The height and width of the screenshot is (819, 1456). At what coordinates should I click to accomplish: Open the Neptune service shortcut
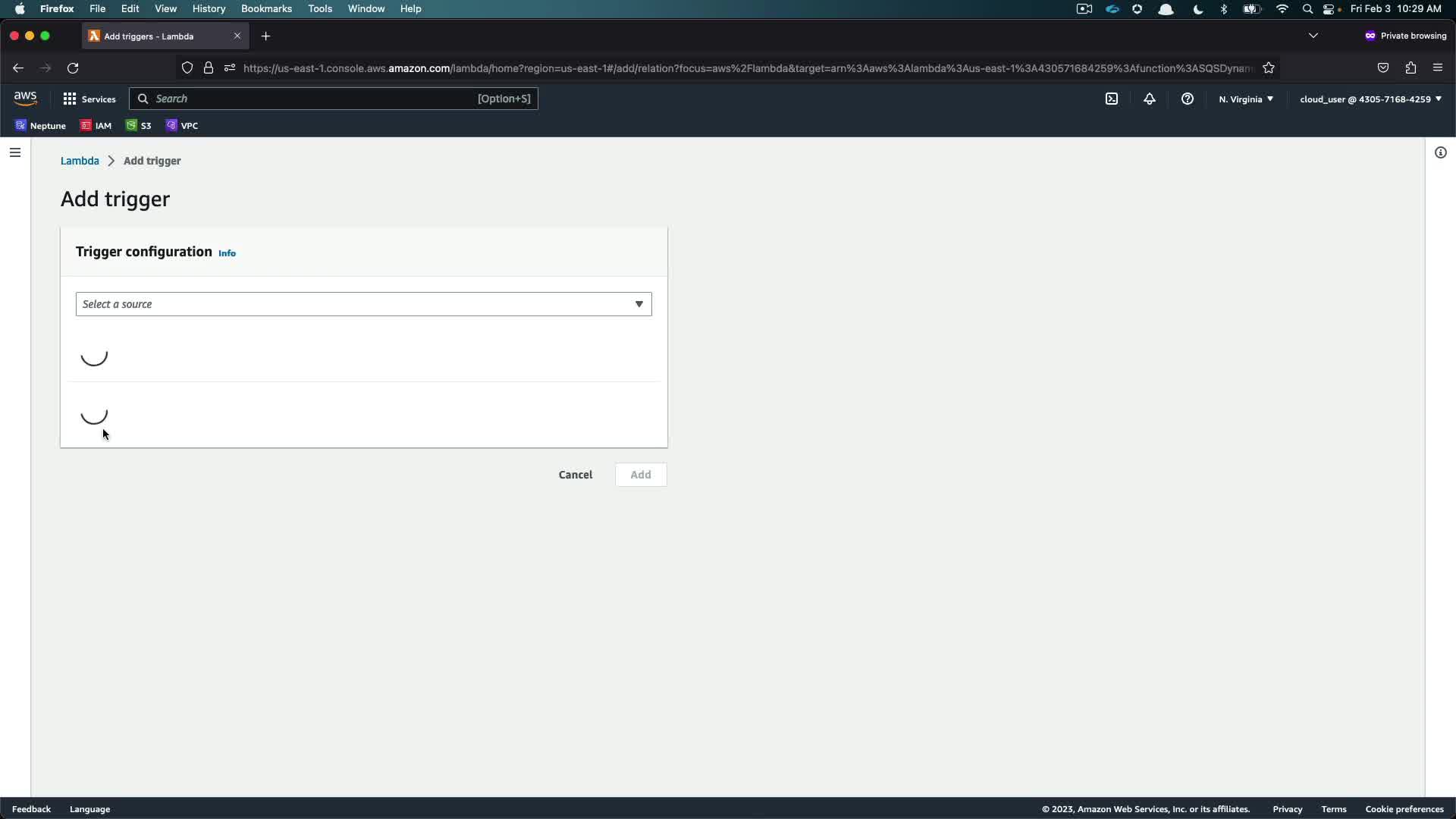click(40, 126)
